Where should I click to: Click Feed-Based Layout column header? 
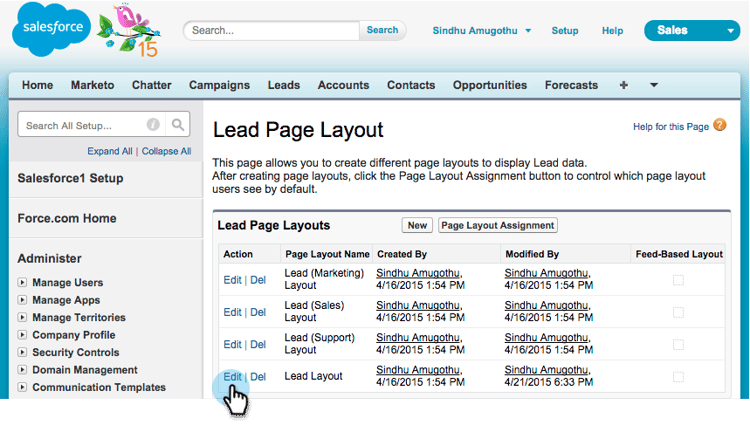point(679,254)
